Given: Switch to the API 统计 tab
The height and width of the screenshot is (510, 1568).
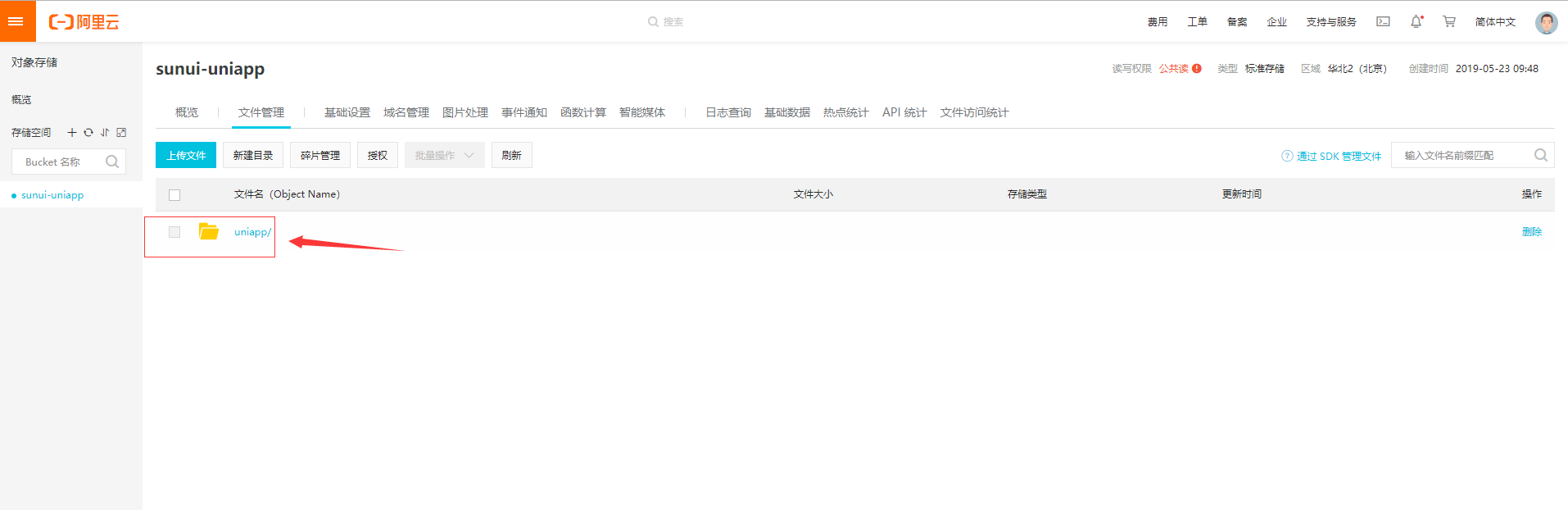Looking at the screenshot, I should pos(904,112).
